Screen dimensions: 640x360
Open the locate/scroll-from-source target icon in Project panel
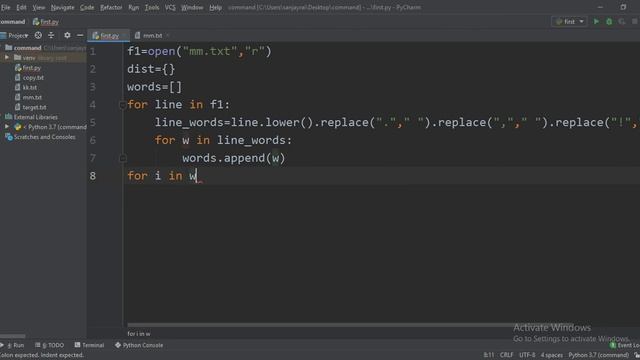[38, 36]
